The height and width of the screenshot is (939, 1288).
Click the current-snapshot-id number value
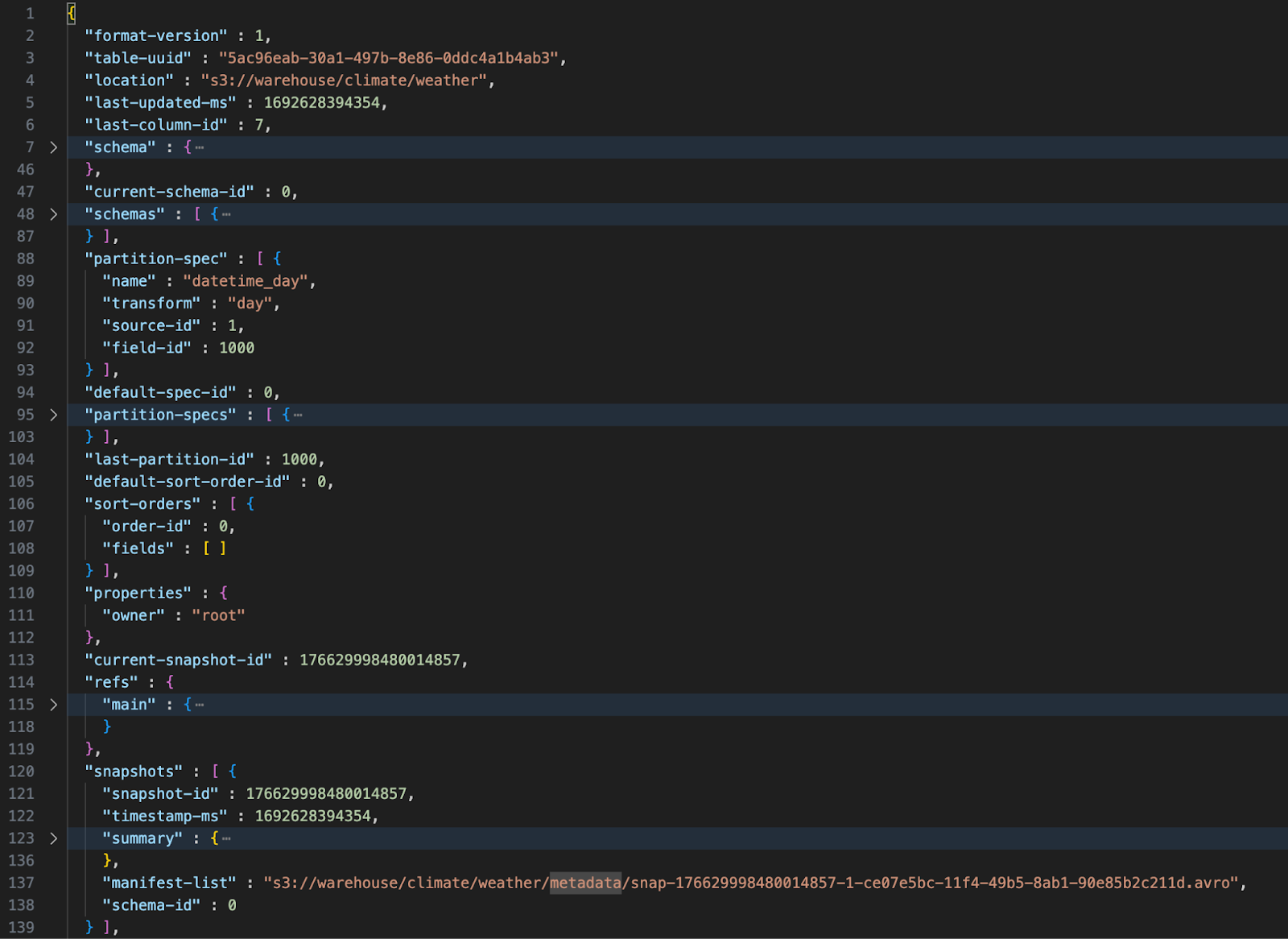(x=379, y=660)
